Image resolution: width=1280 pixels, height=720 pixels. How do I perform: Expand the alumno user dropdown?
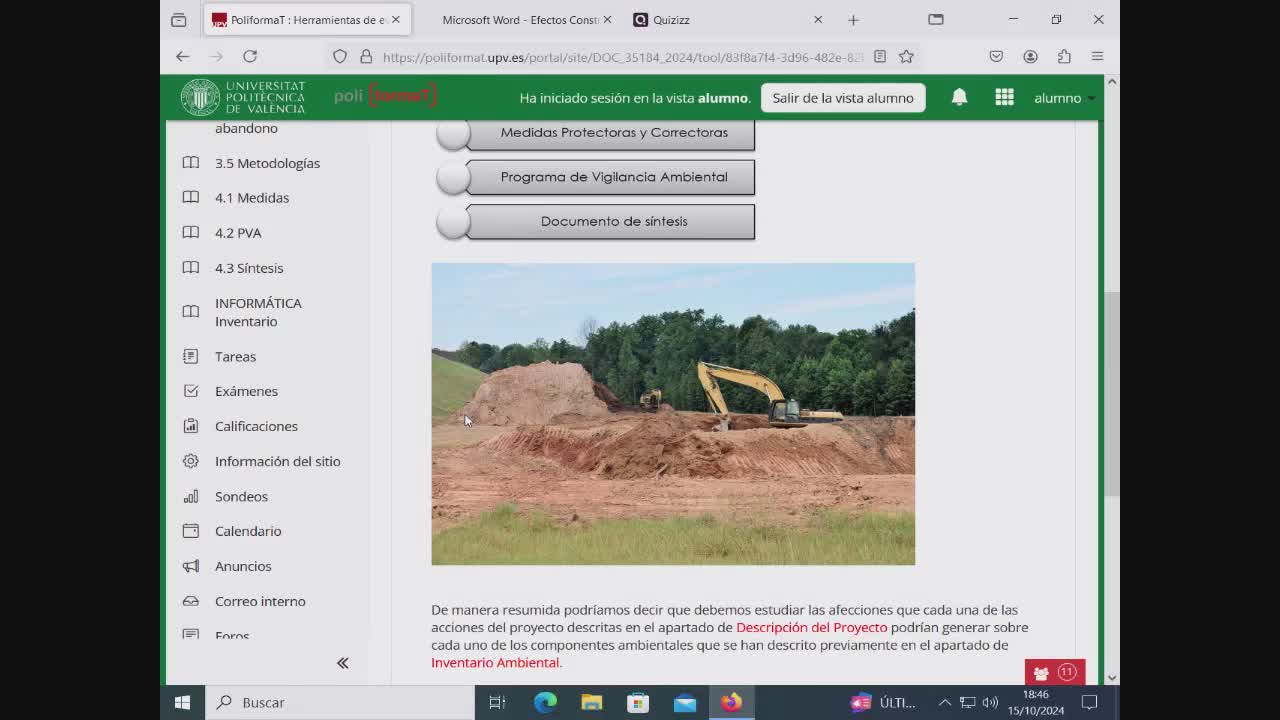[x=1064, y=98]
